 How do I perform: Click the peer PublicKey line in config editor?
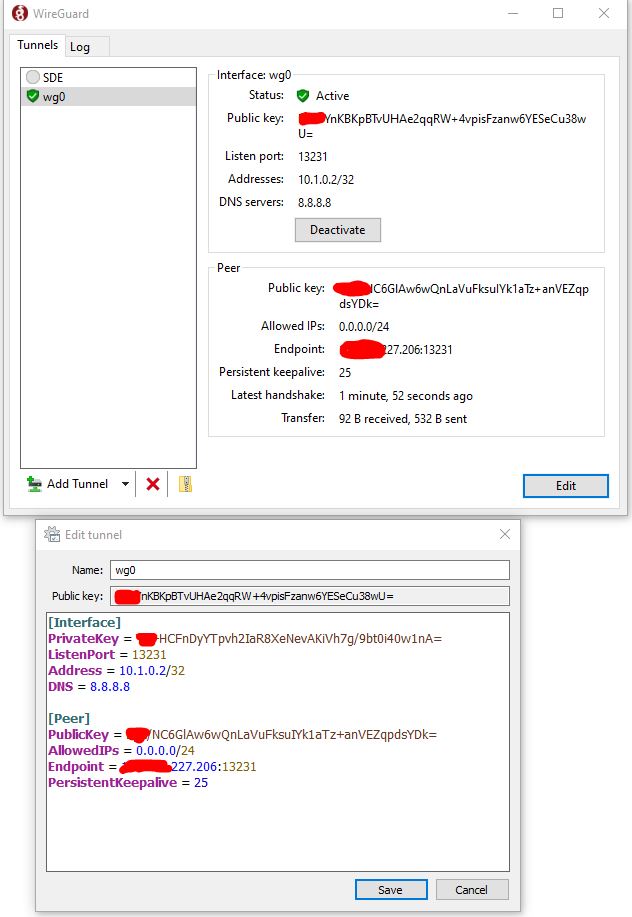pyautogui.click(x=243, y=735)
